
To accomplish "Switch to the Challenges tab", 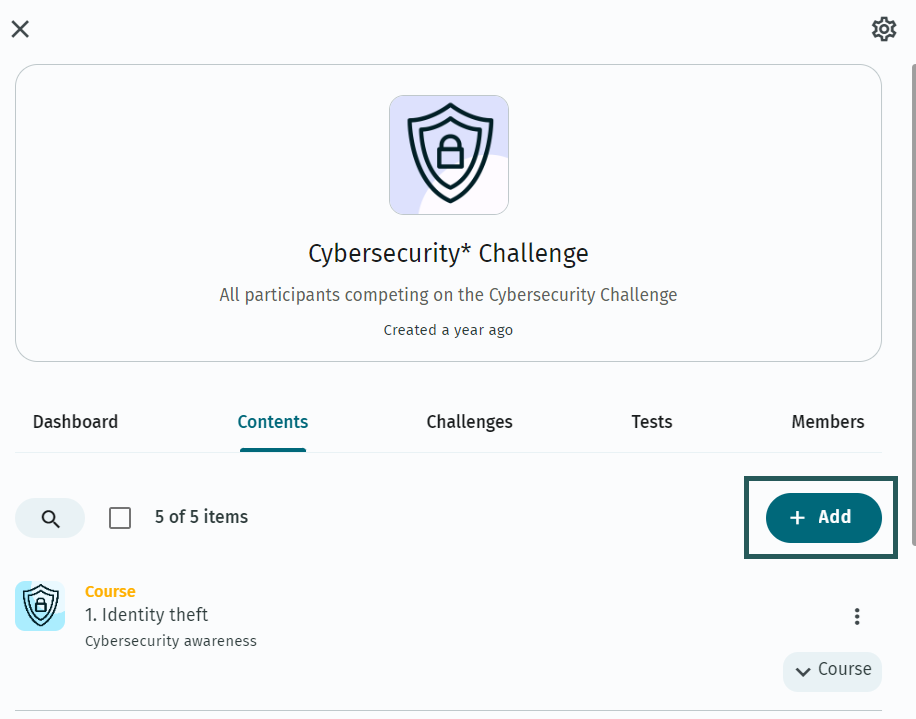I will [470, 422].
